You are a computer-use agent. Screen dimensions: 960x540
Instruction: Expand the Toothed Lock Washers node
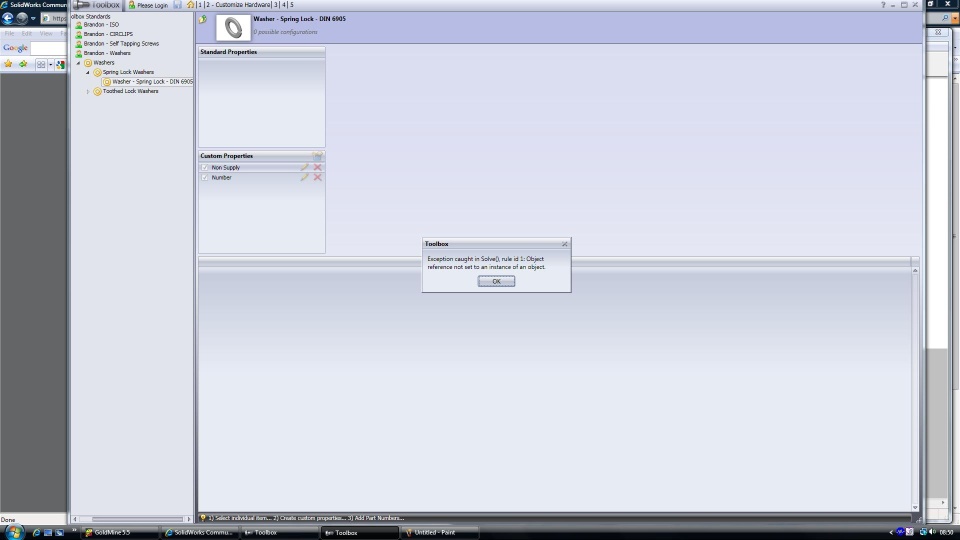(x=88, y=91)
